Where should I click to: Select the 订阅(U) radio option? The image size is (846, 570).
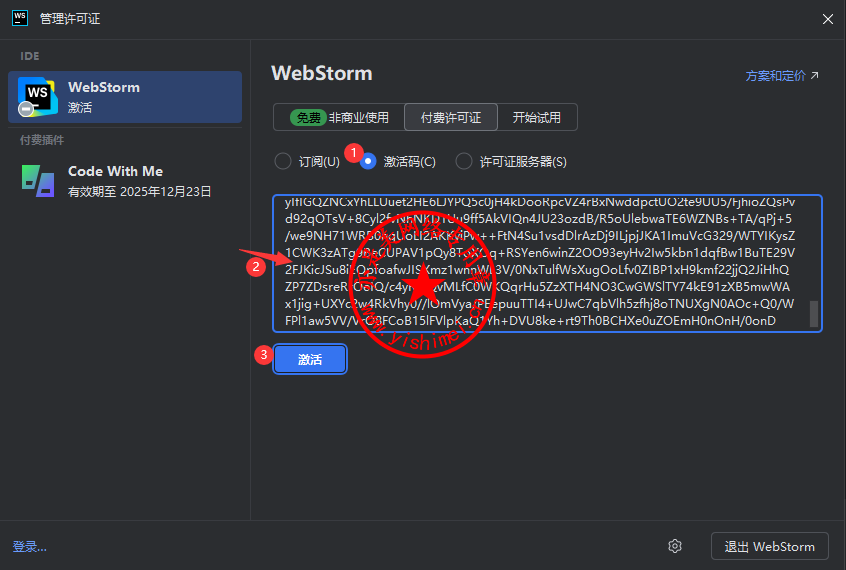282,161
